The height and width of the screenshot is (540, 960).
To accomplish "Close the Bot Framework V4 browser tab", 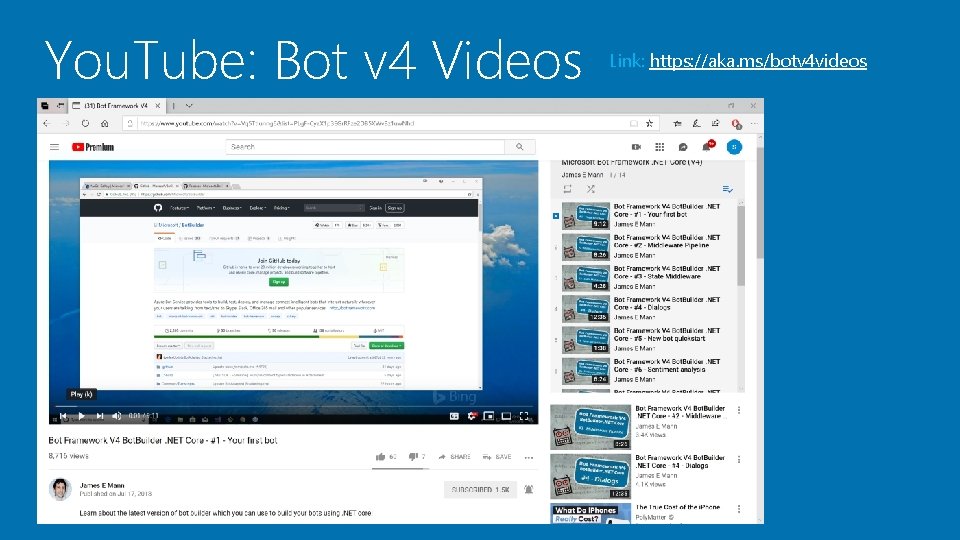I will point(157,106).
